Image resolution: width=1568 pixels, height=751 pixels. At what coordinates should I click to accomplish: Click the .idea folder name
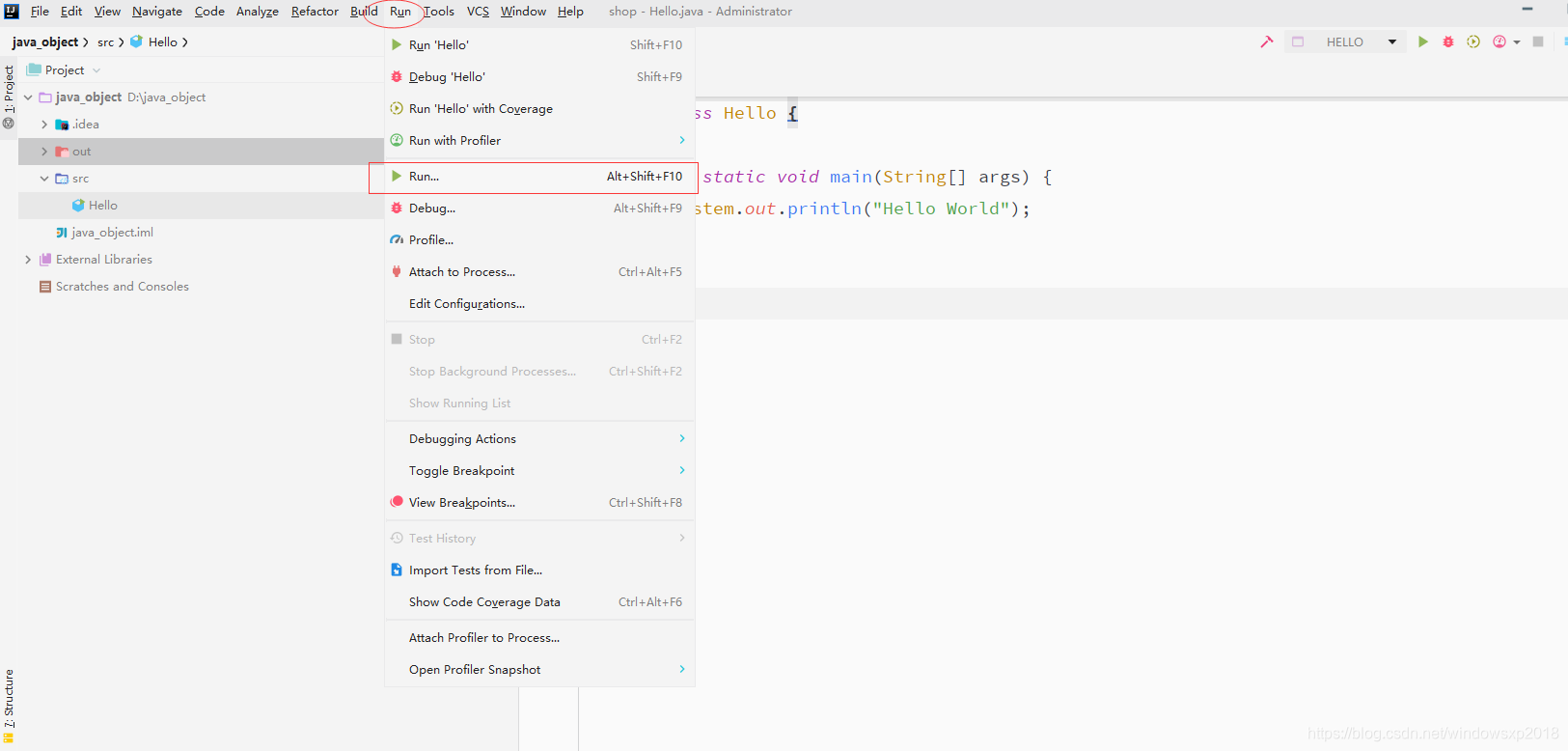coord(86,125)
